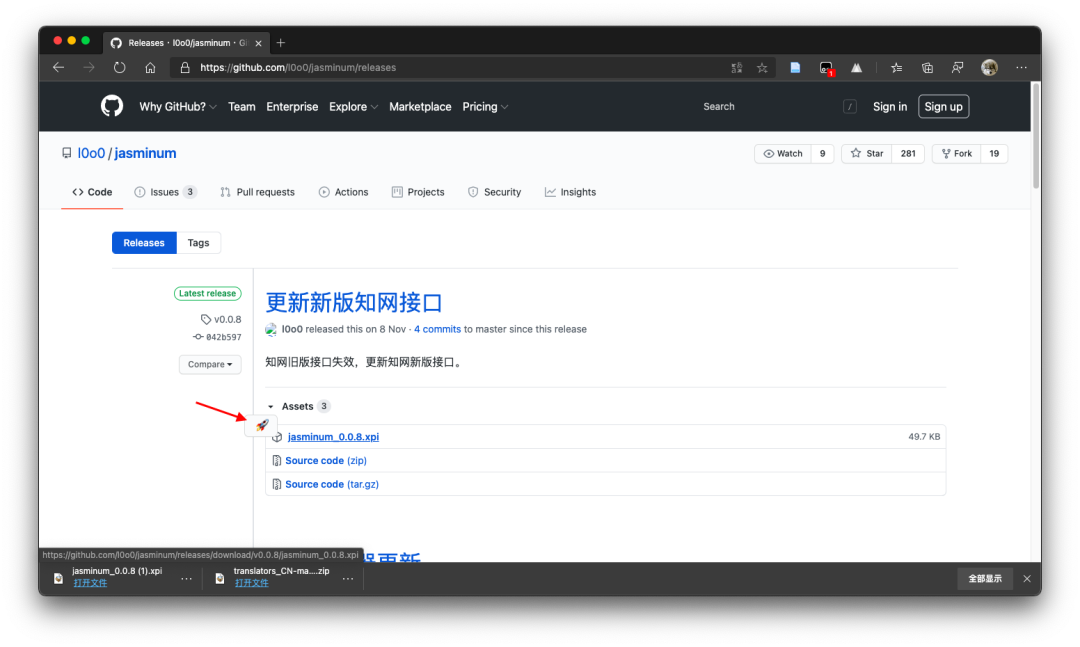This screenshot has height=647, width=1080.
Task: Click the browser address bar URL
Action: pos(298,68)
